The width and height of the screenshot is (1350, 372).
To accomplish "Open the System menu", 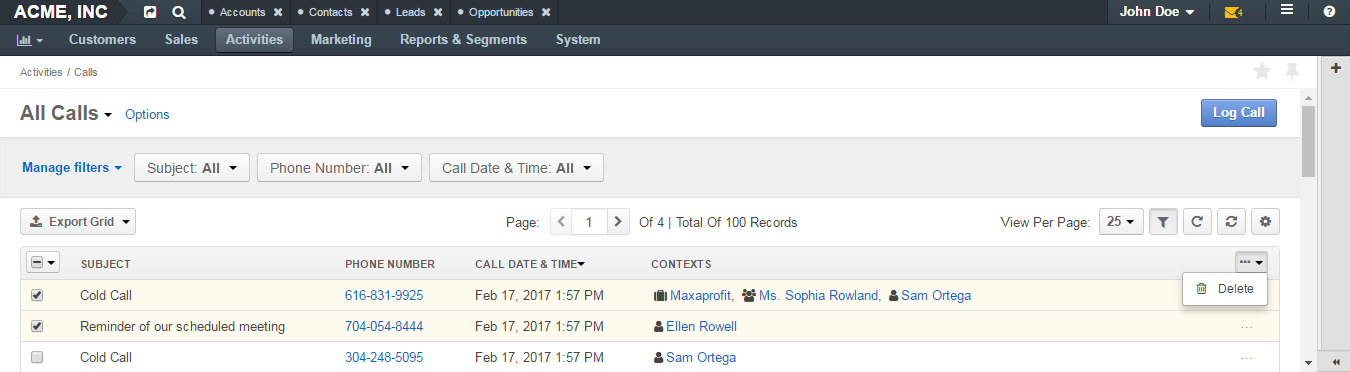I will 578,40.
